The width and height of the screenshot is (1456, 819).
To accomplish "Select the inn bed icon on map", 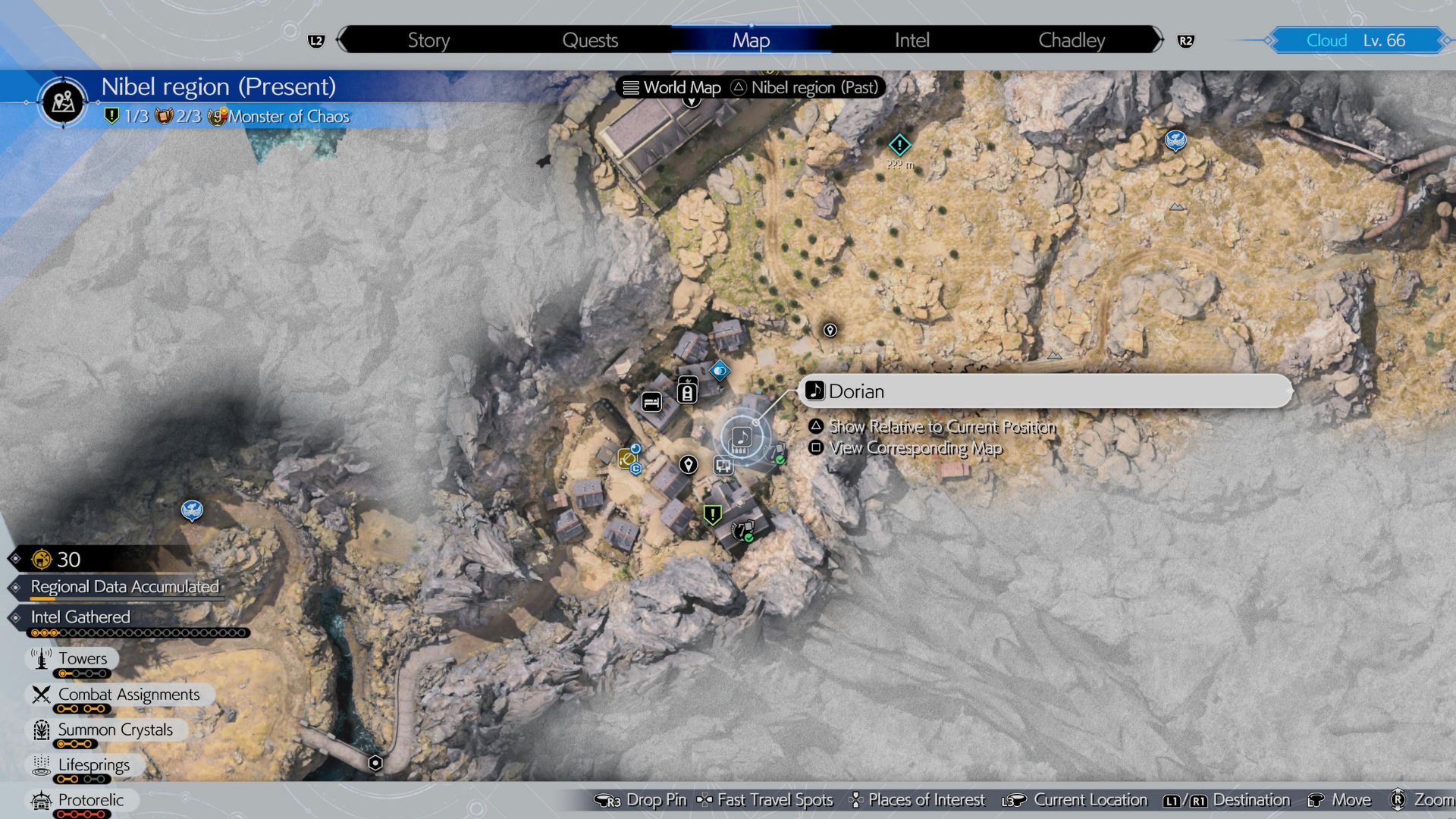I will [651, 402].
